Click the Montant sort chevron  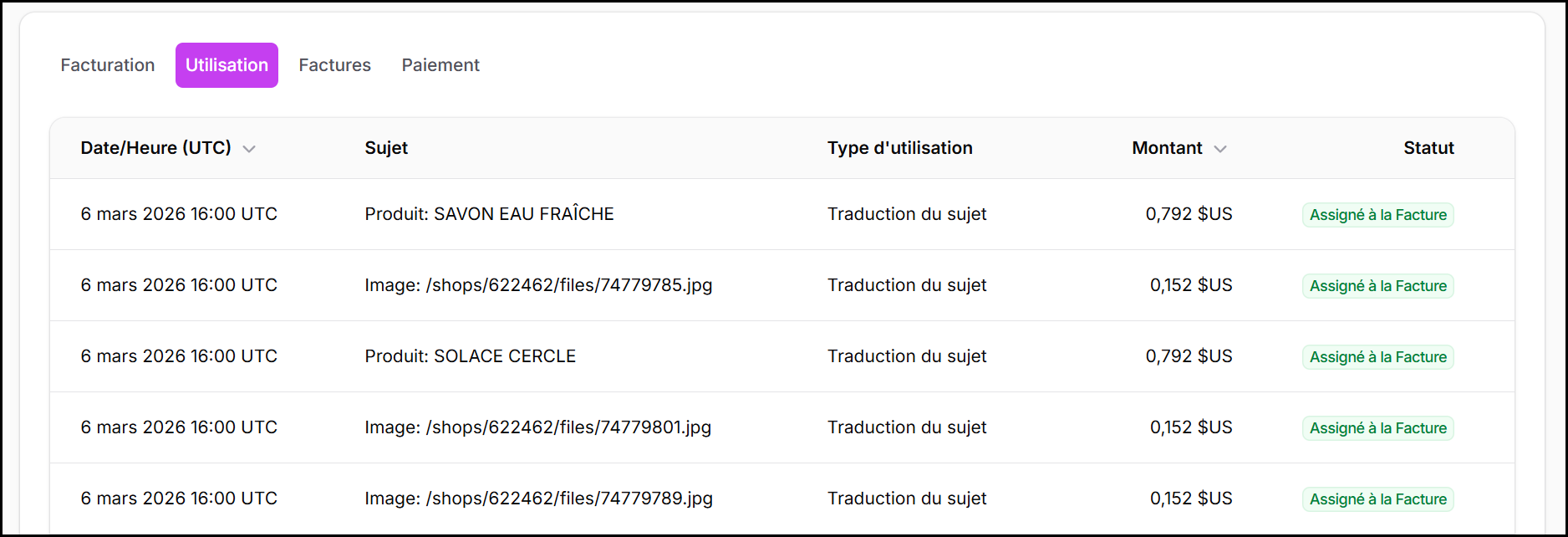pos(1220,149)
